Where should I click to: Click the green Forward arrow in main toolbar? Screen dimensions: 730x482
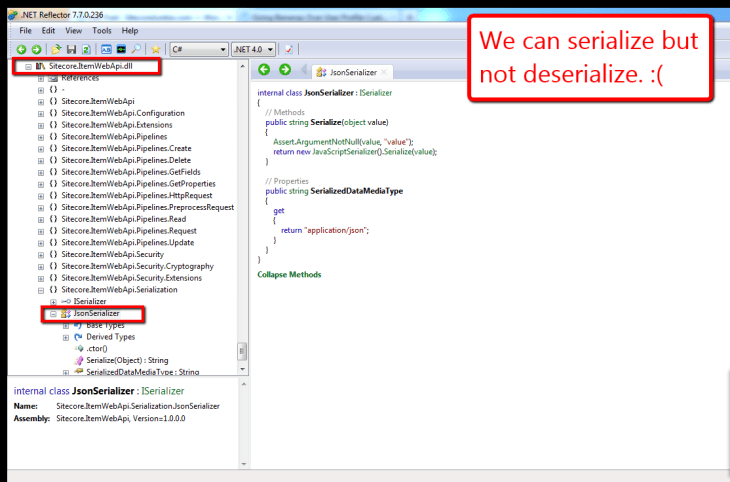pyautogui.click(x=37, y=49)
